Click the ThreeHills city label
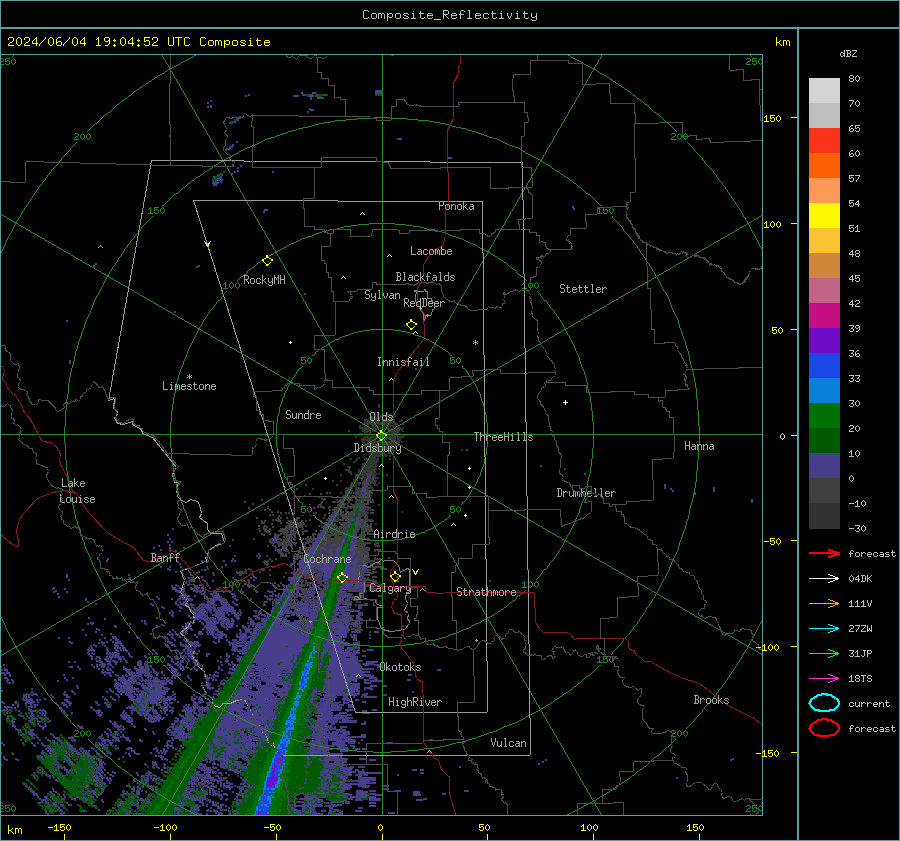This screenshot has height=841, width=900. [x=503, y=437]
